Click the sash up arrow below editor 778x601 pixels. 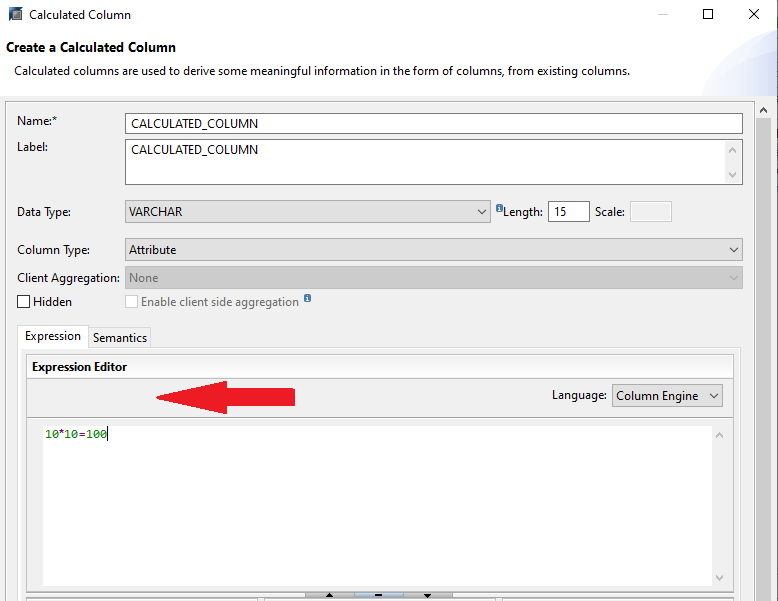pos(329,595)
